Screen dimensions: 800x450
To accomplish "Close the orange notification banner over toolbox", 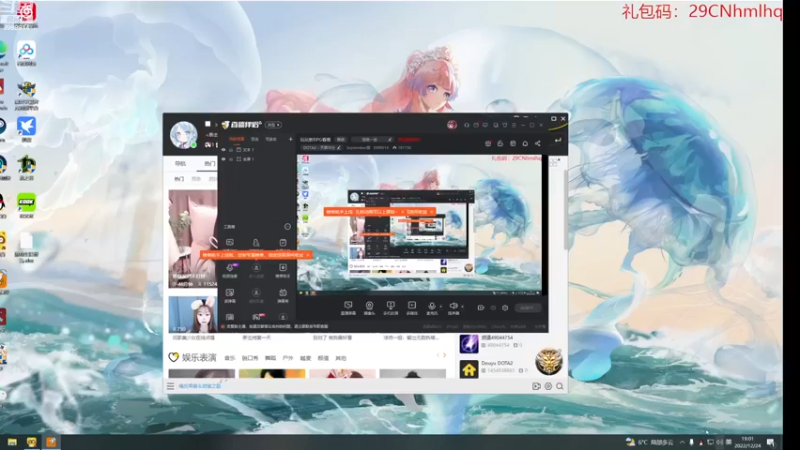I will coord(308,255).
